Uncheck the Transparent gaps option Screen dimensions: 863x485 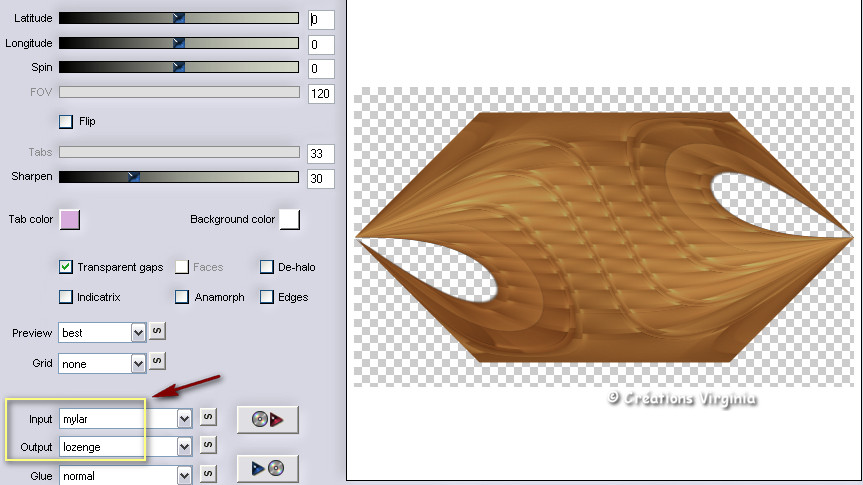66,267
